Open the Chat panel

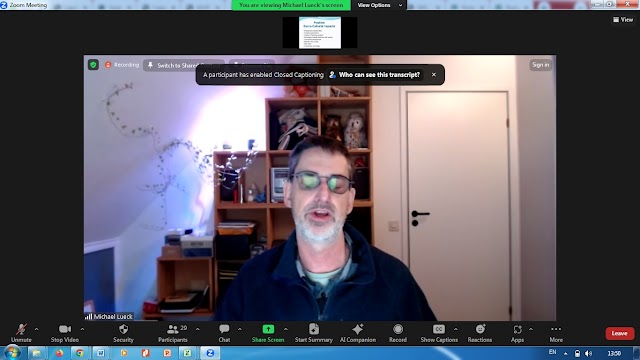[x=224, y=333]
